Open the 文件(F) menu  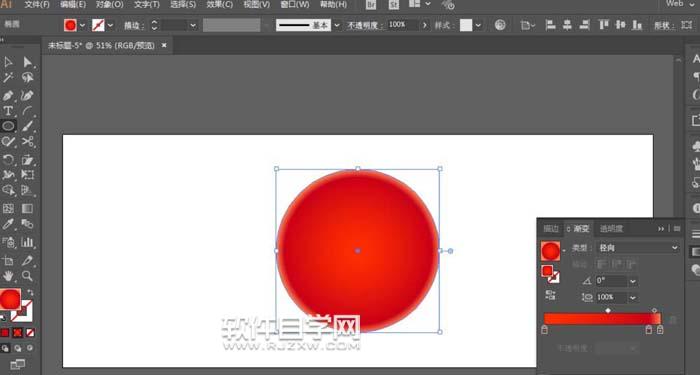point(37,4)
